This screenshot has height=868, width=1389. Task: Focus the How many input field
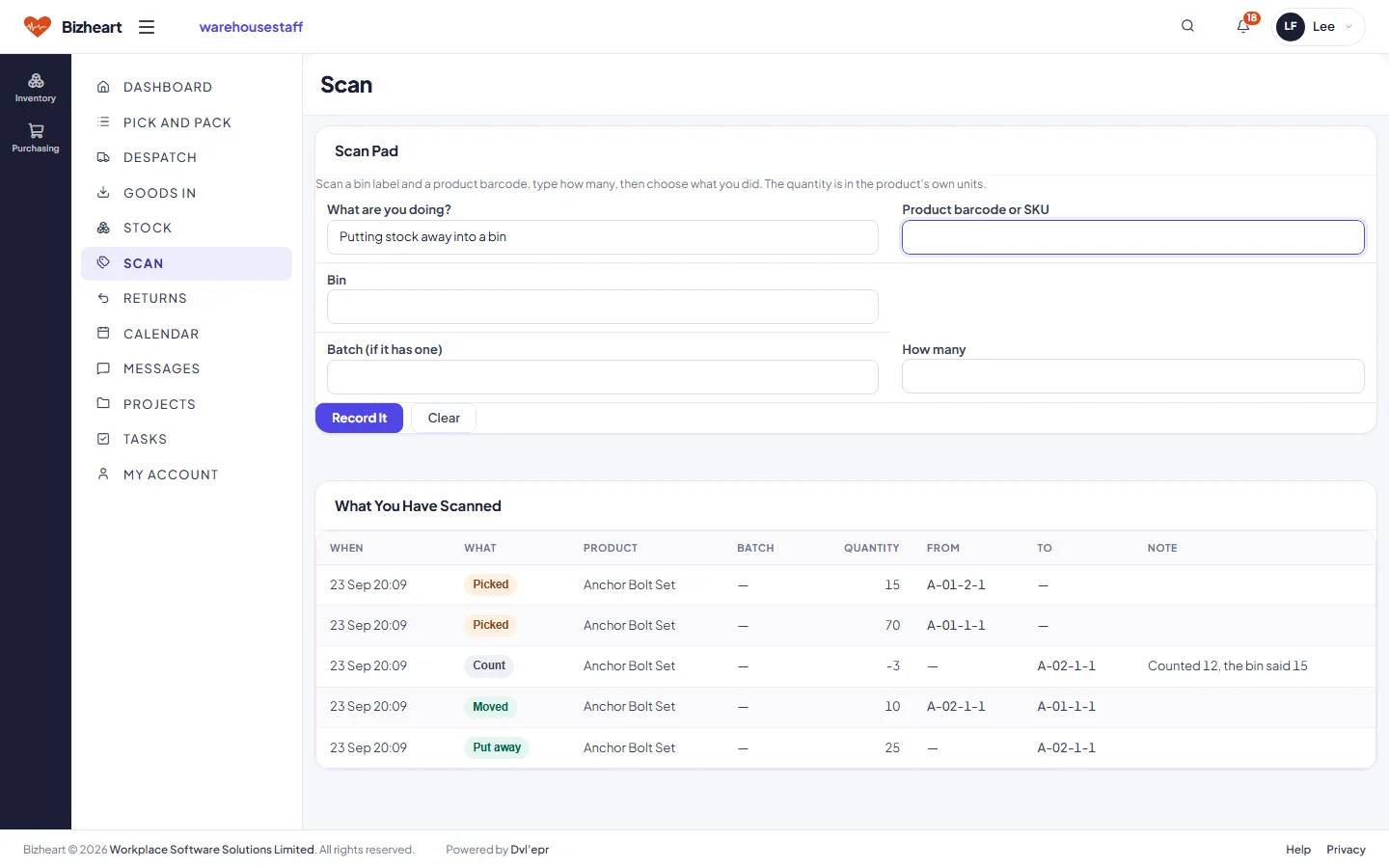point(1133,376)
